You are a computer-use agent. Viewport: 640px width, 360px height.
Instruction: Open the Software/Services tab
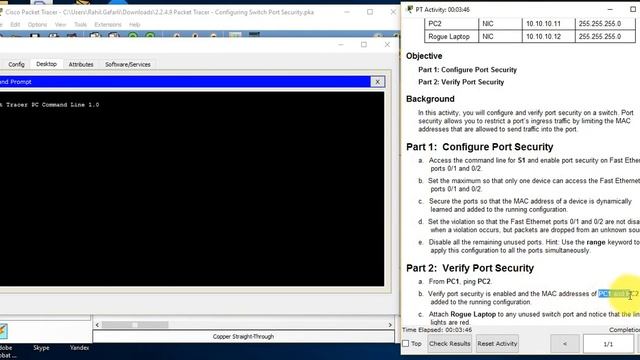tap(128, 64)
